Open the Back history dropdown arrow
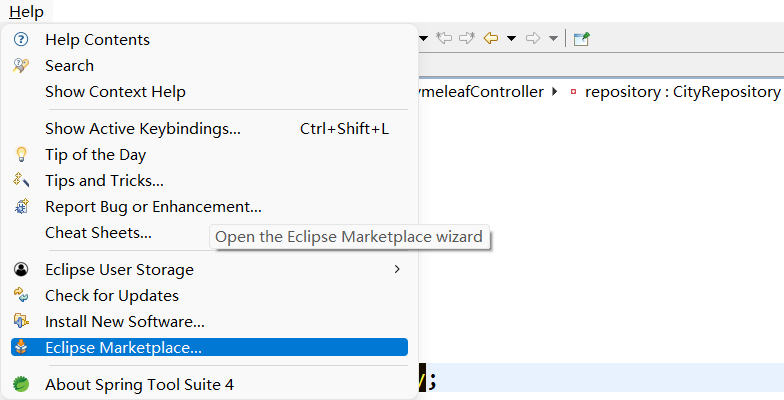This screenshot has width=784, height=400. [511, 38]
